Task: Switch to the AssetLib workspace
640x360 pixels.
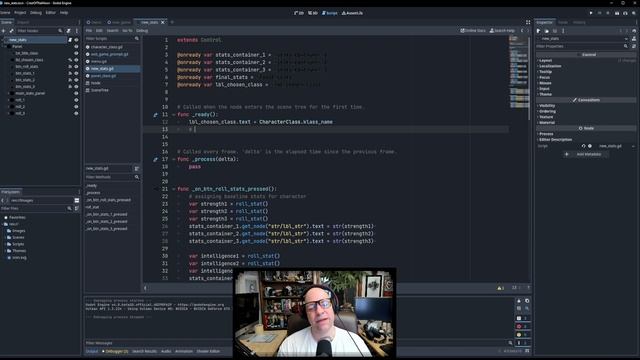Action: point(352,13)
